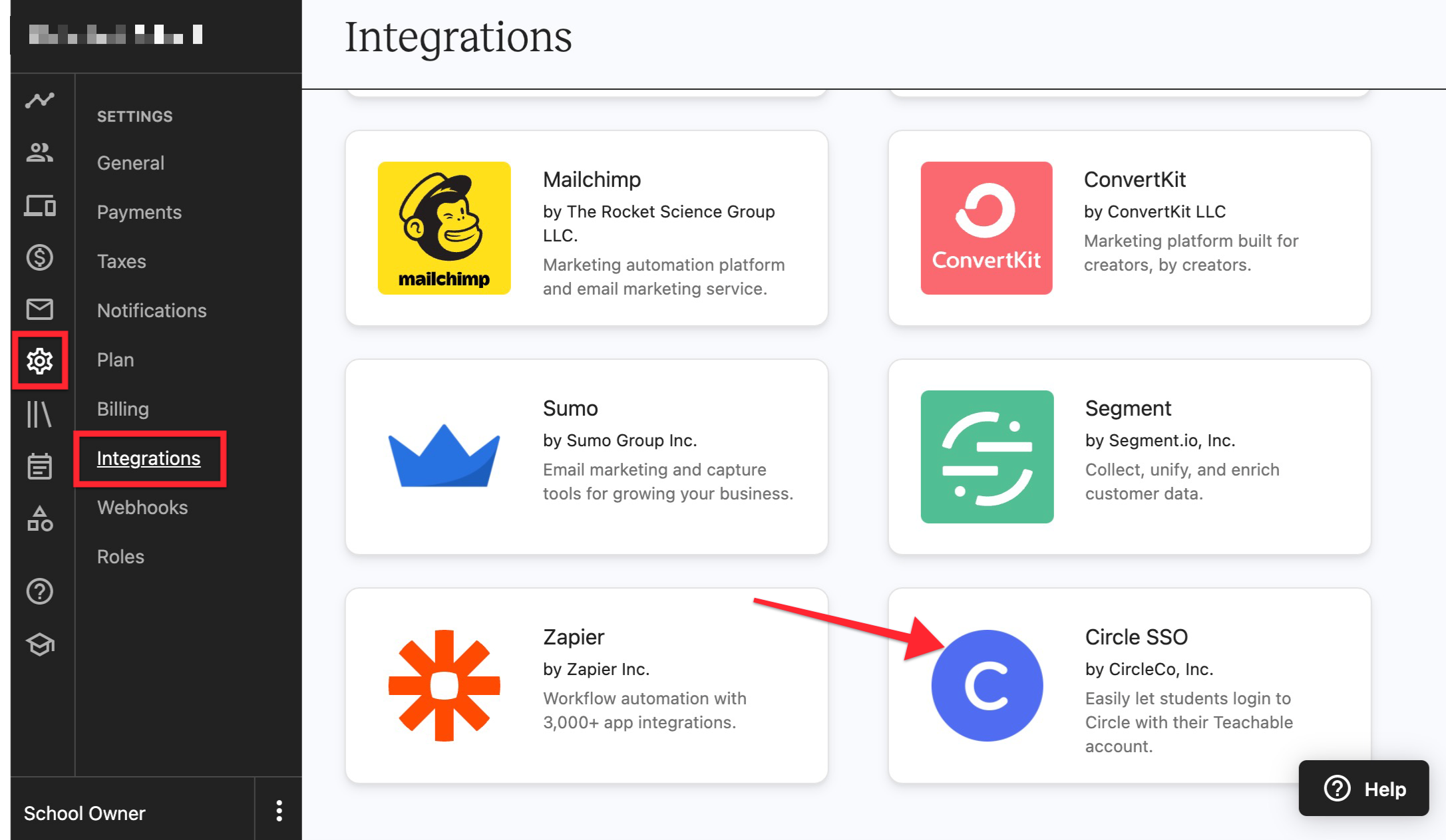The image size is (1446, 840).
Task: Click 'Marketing automation platform' description
Action: tap(664, 277)
